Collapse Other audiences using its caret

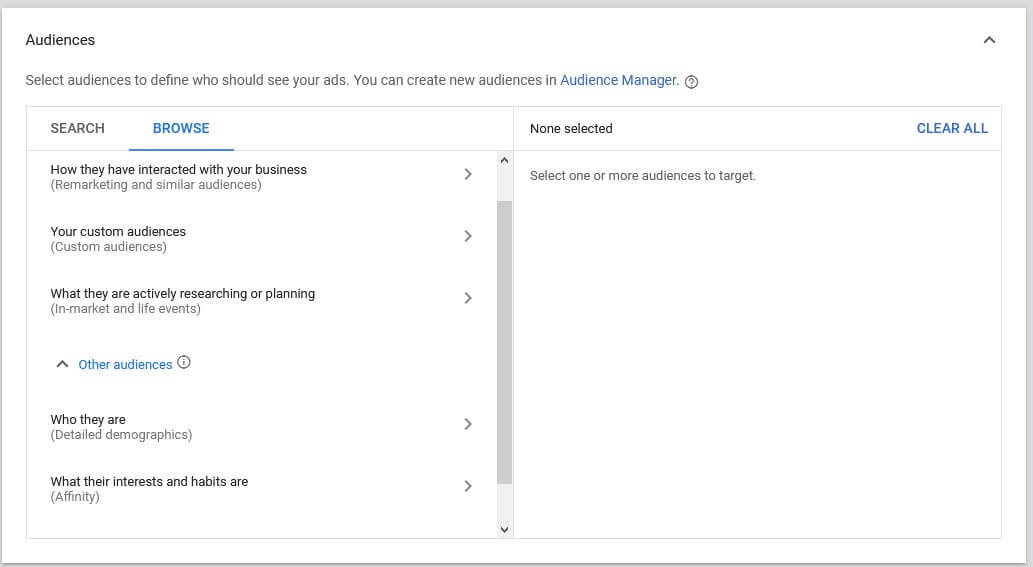click(63, 365)
